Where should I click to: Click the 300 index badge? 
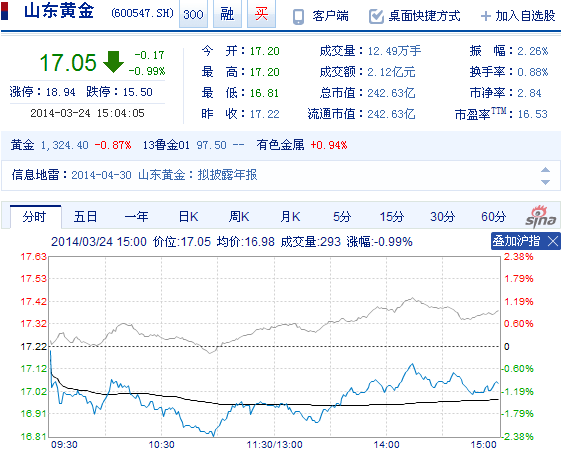coord(193,14)
